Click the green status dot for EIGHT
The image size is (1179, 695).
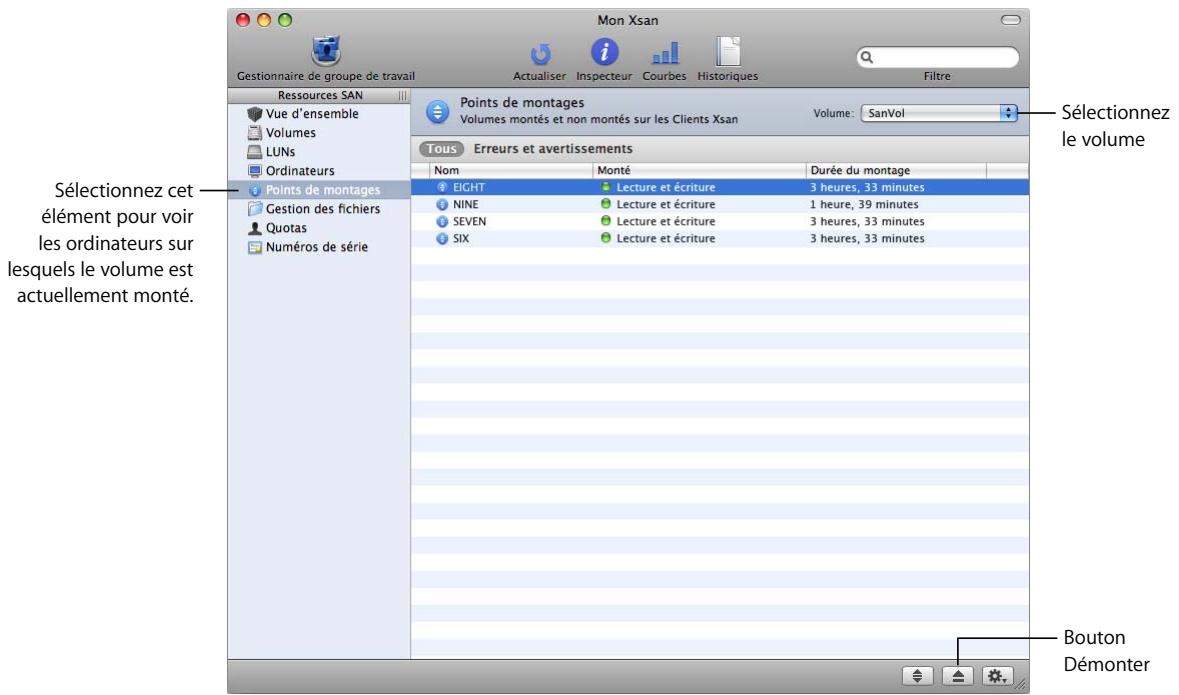pos(605,187)
